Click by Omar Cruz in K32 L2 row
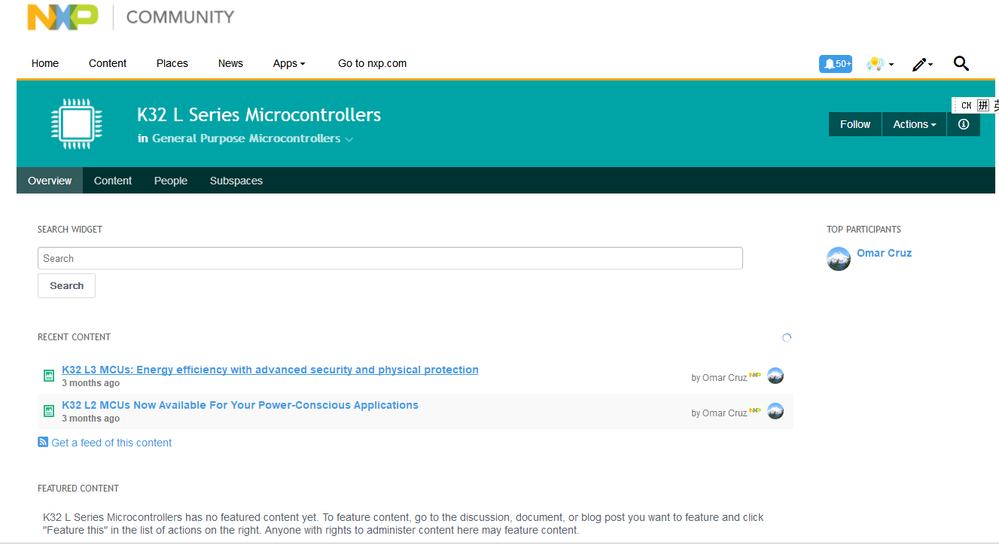 point(719,413)
